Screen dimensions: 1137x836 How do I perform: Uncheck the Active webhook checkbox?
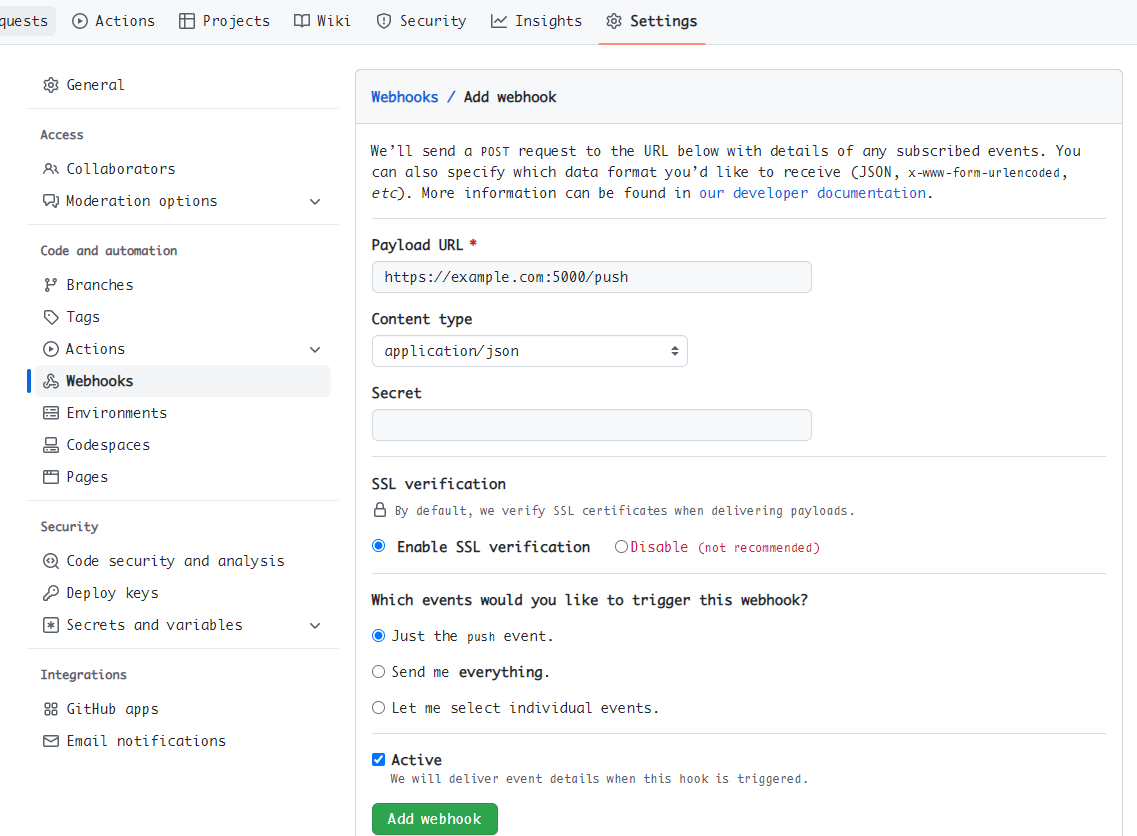click(x=378, y=759)
